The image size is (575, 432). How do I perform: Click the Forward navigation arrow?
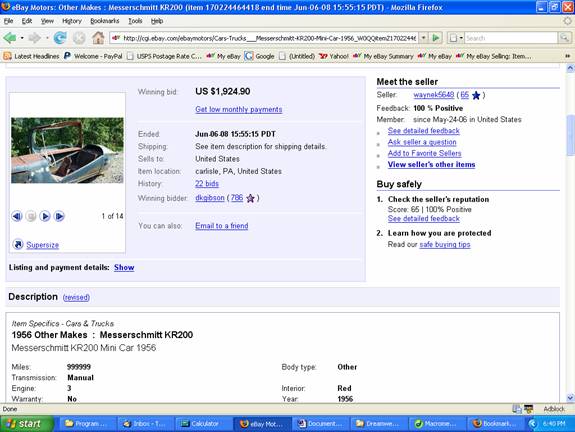34,38
